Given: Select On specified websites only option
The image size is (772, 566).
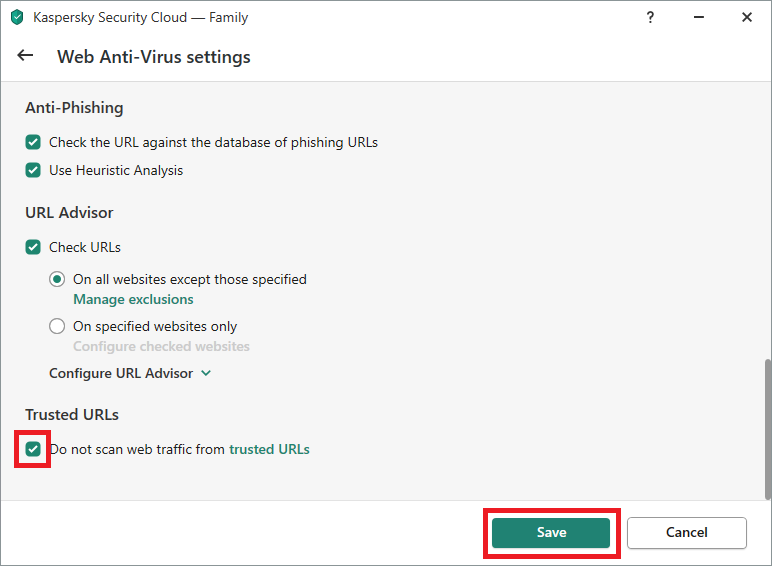Looking at the screenshot, I should point(57,326).
